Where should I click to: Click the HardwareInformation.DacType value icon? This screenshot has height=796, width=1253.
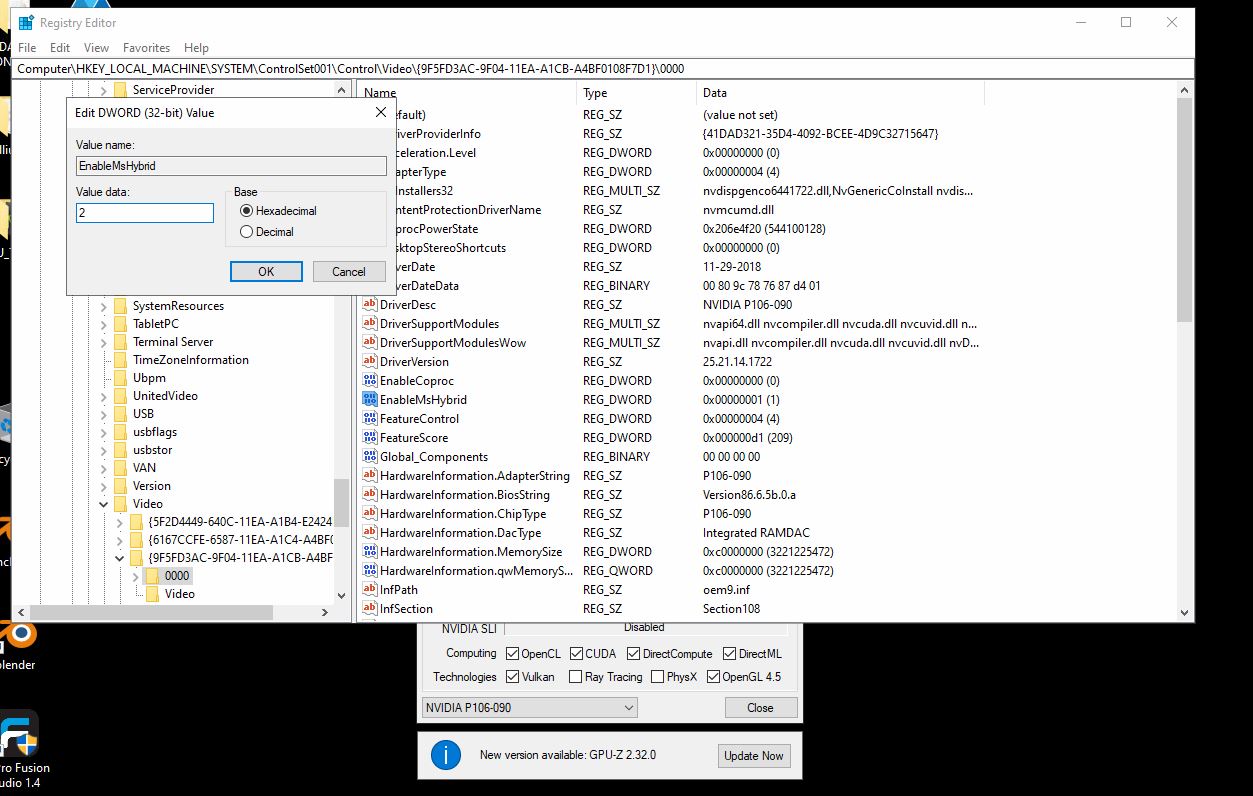pos(370,533)
